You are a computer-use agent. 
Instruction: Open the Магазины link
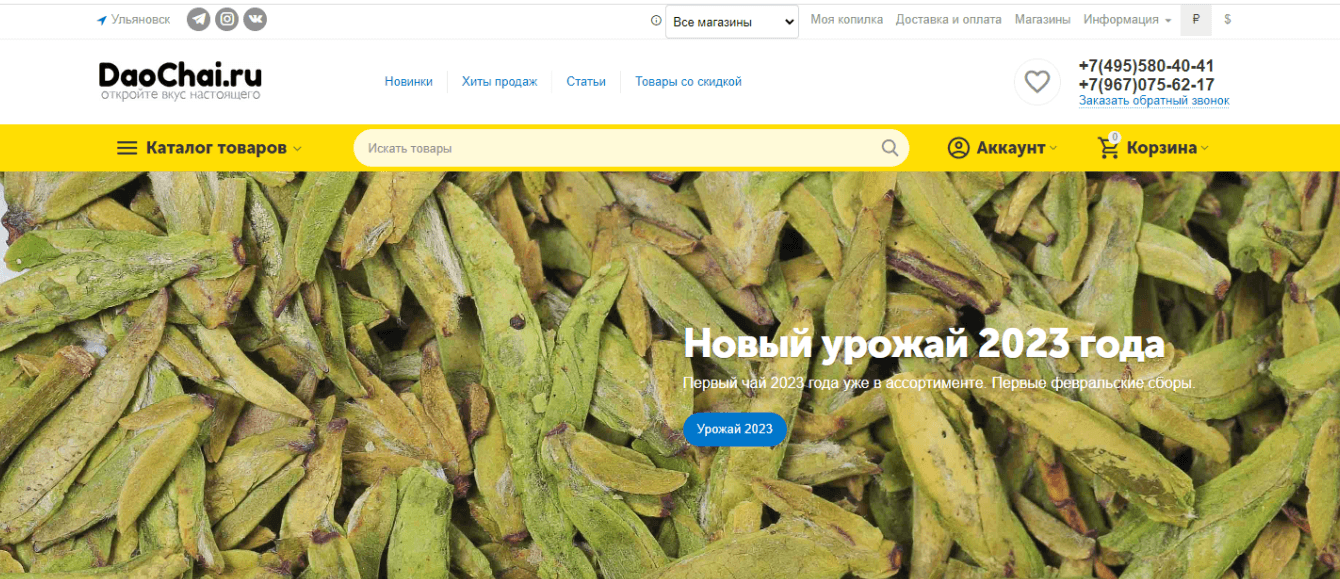tap(1042, 20)
